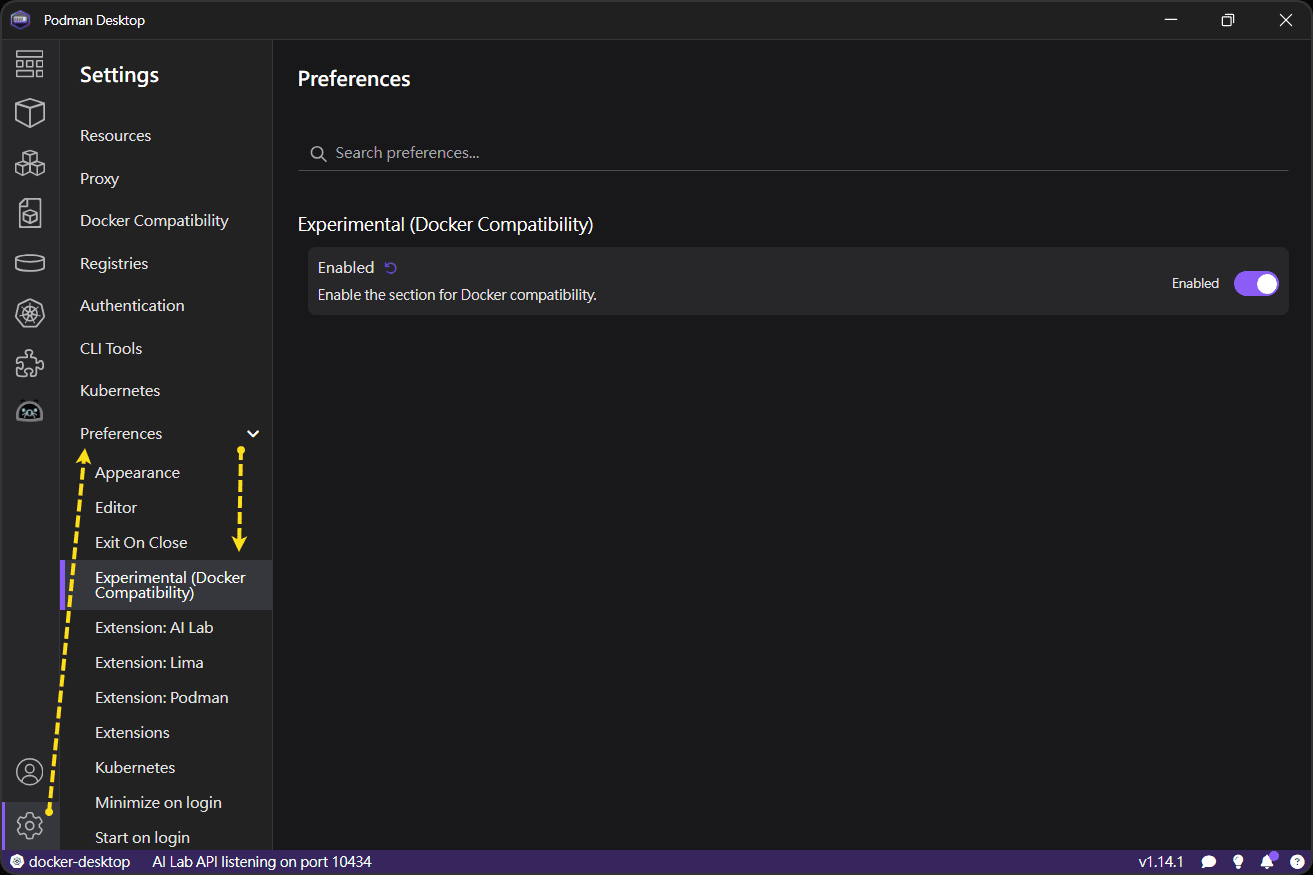Open the AI Lab robot icon
The height and width of the screenshot is (875, 1313).
pyautogui.click(x=30, y=411)
